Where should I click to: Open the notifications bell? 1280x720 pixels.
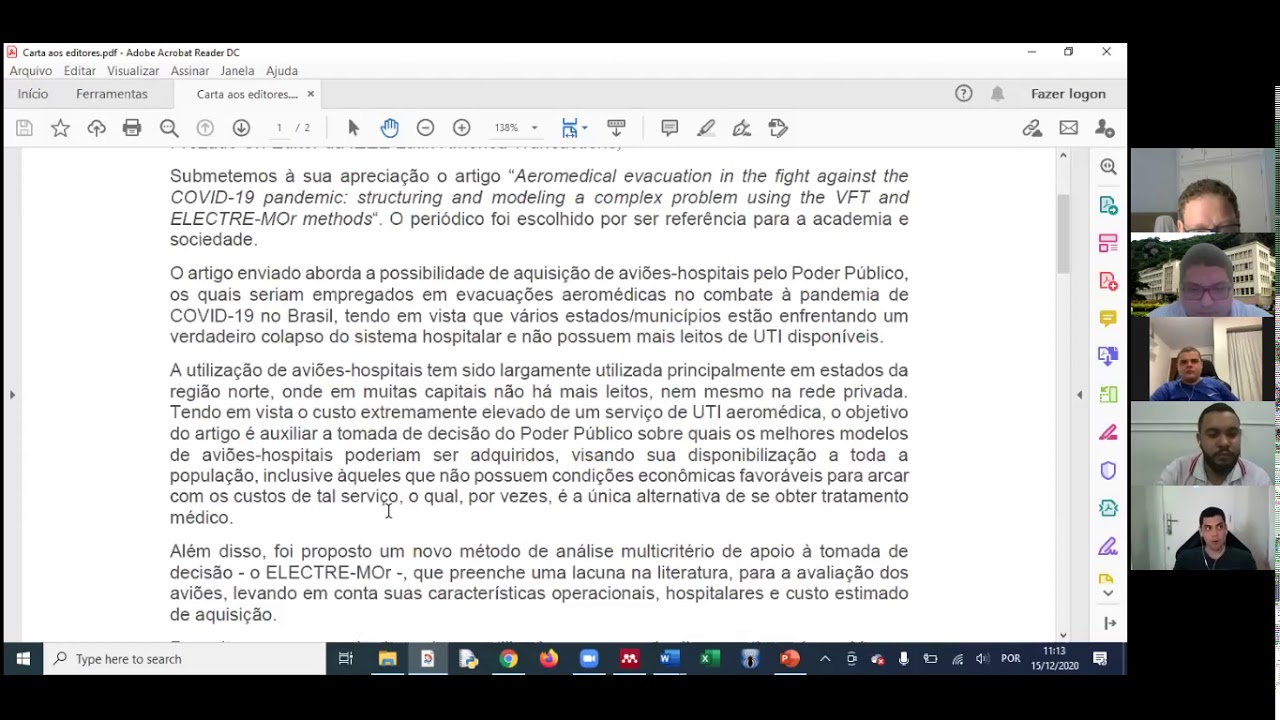[997, 94]
